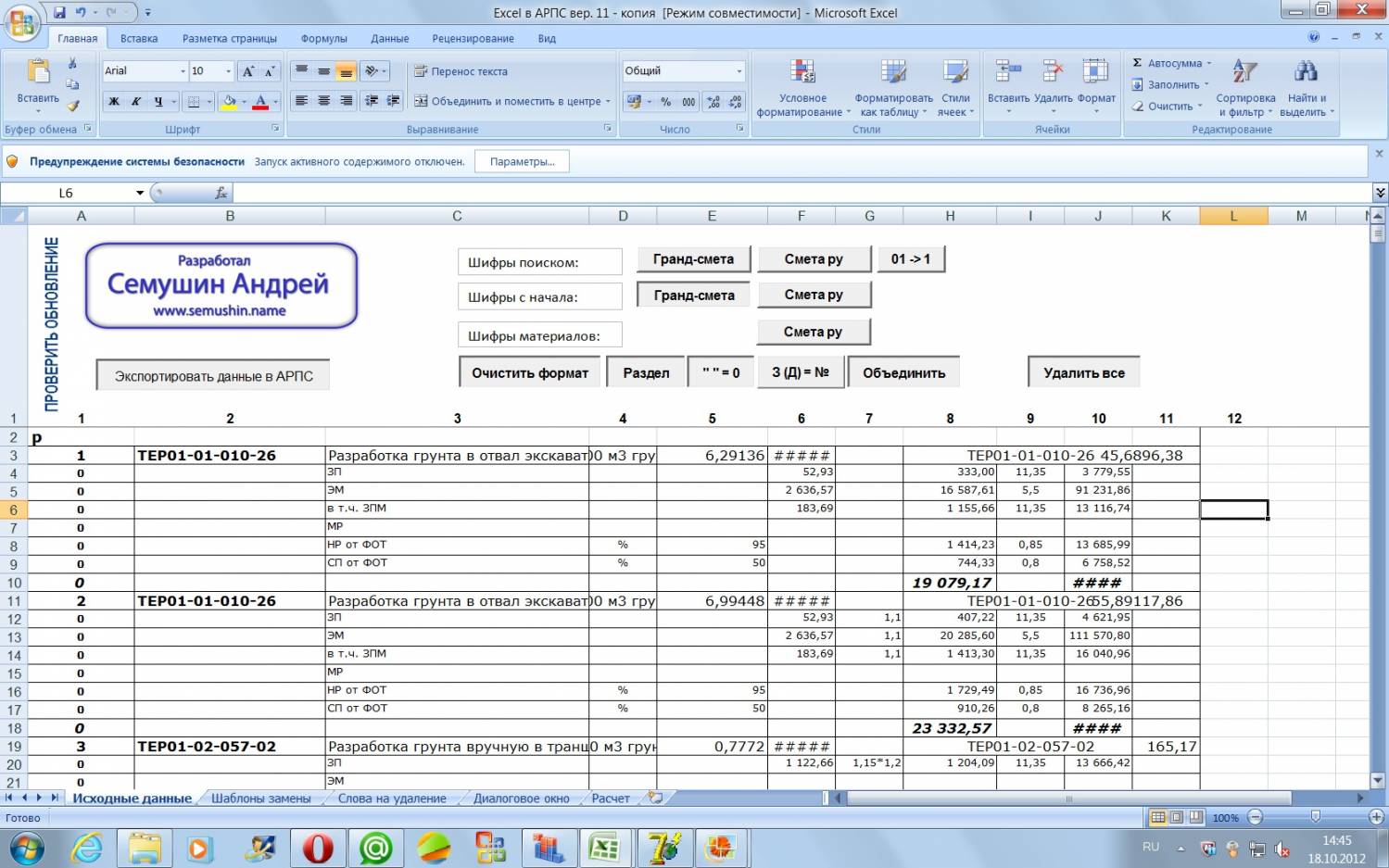Expand the Name Box dropdown arrow
This screenshot has width=1389, height=868.
pyautogui.click(x=140, y=193)
